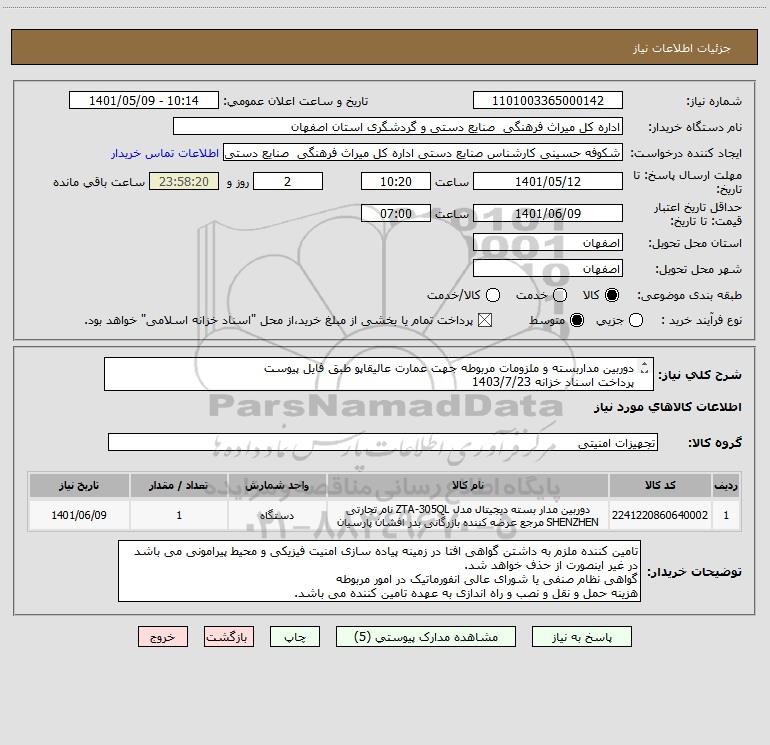
Task: Select the متوسط purchase type radio
Action: pyautogui.click(x=577, y=320)
